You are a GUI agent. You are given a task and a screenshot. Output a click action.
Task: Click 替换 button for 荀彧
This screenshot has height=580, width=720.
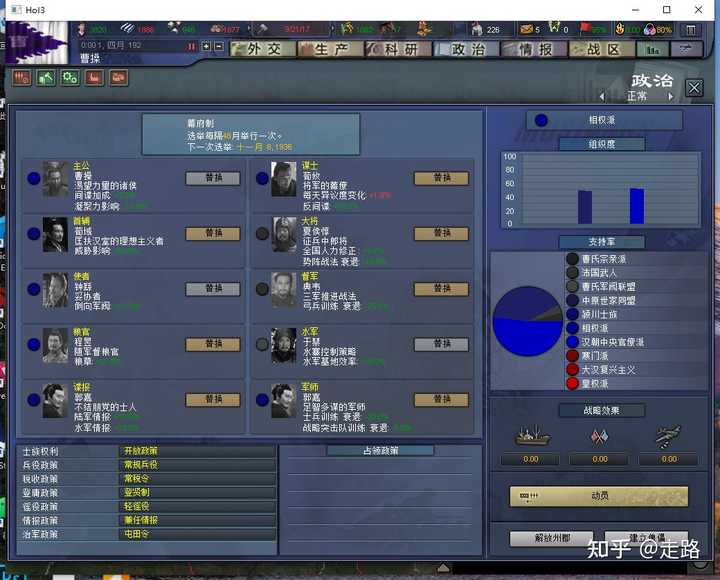(x=213, y=234)
